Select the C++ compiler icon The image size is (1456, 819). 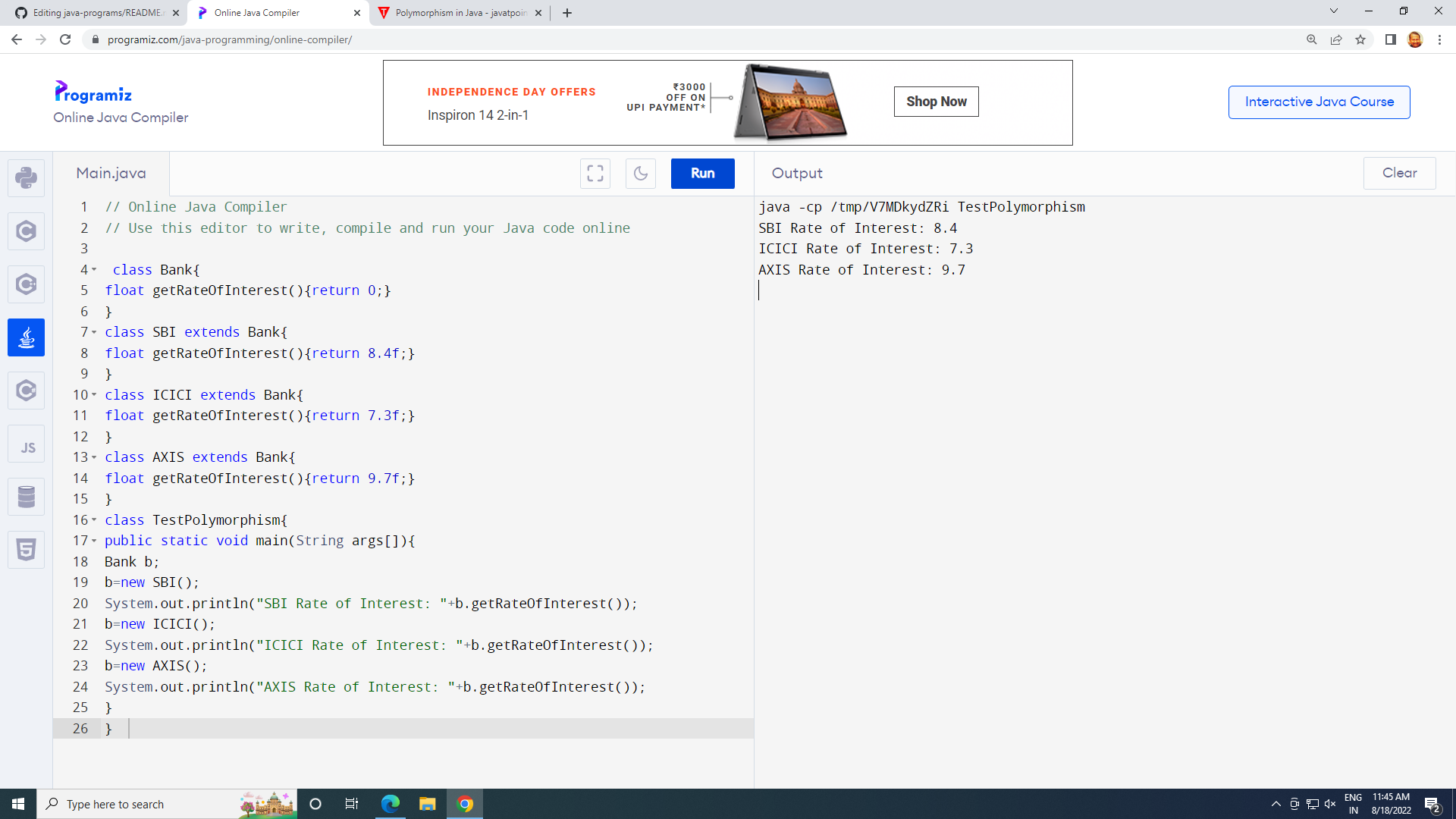pyautogui.click(x=26, y=284)
